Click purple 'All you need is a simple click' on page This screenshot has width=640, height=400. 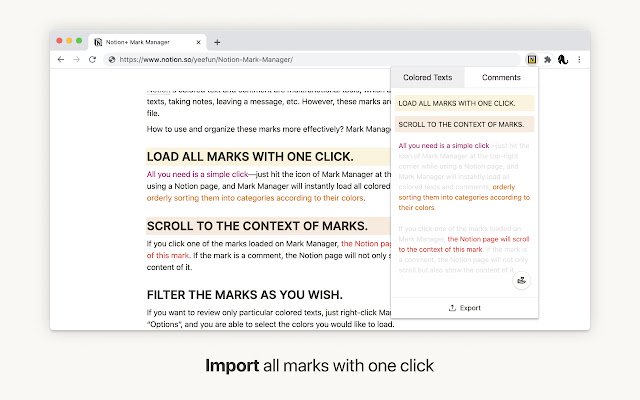point(197,174)
